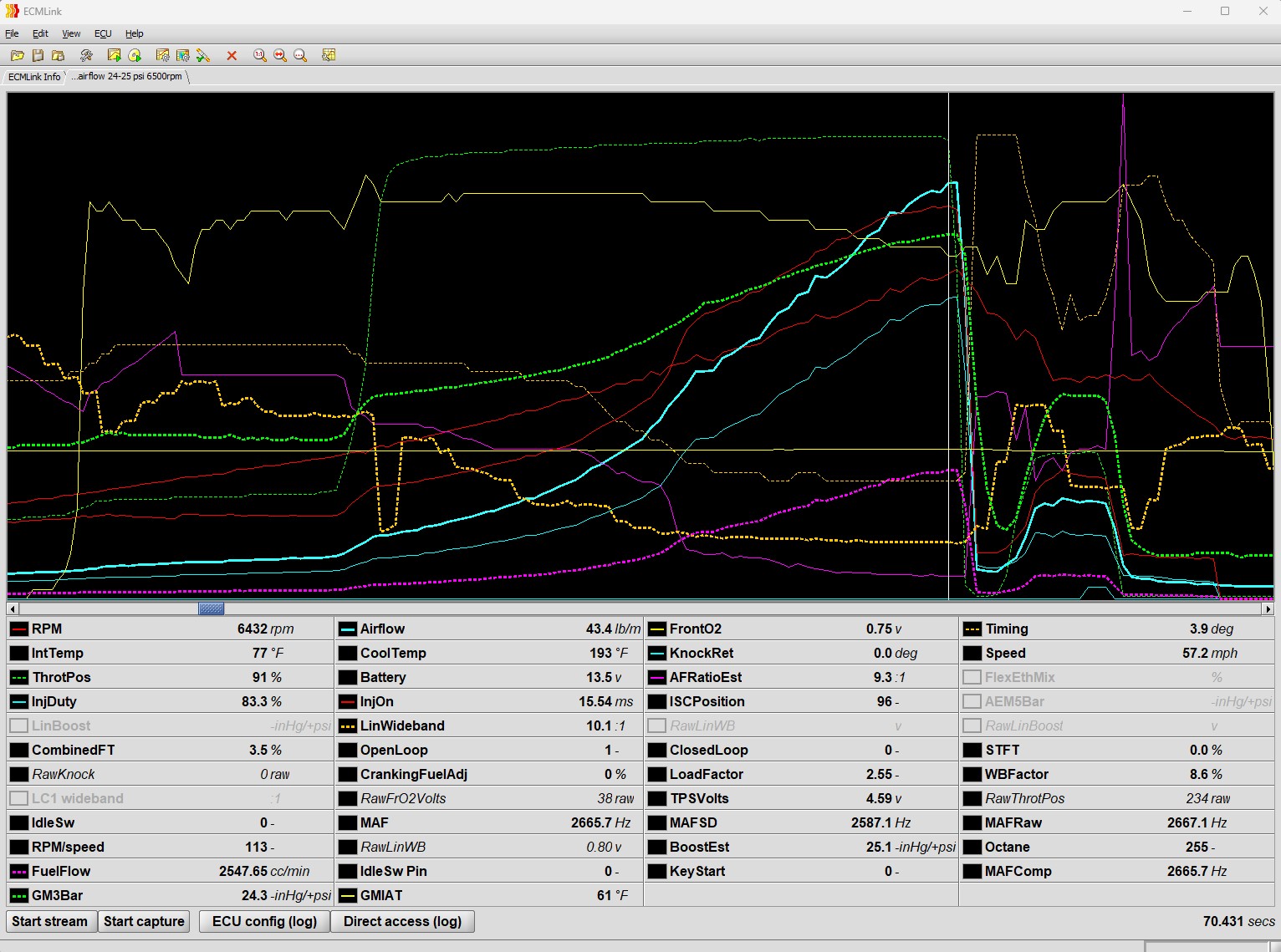Toggle the FuelFlow magenta dotted swatch

[18, 871]
